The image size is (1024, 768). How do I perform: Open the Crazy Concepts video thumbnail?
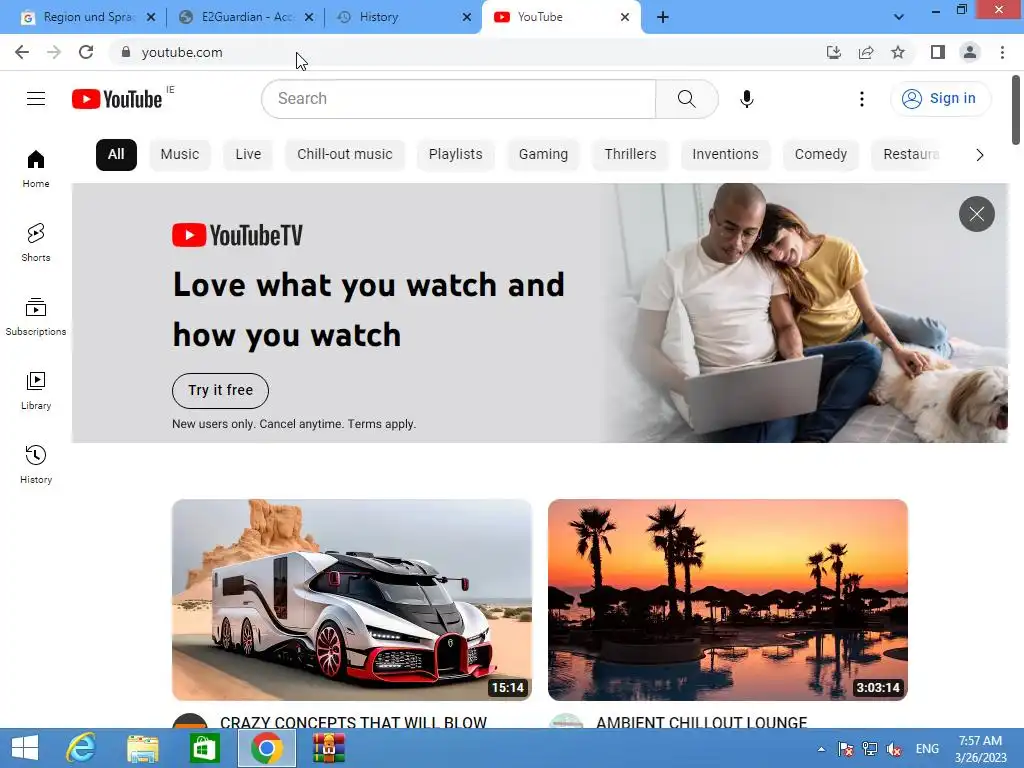(352, 600)
